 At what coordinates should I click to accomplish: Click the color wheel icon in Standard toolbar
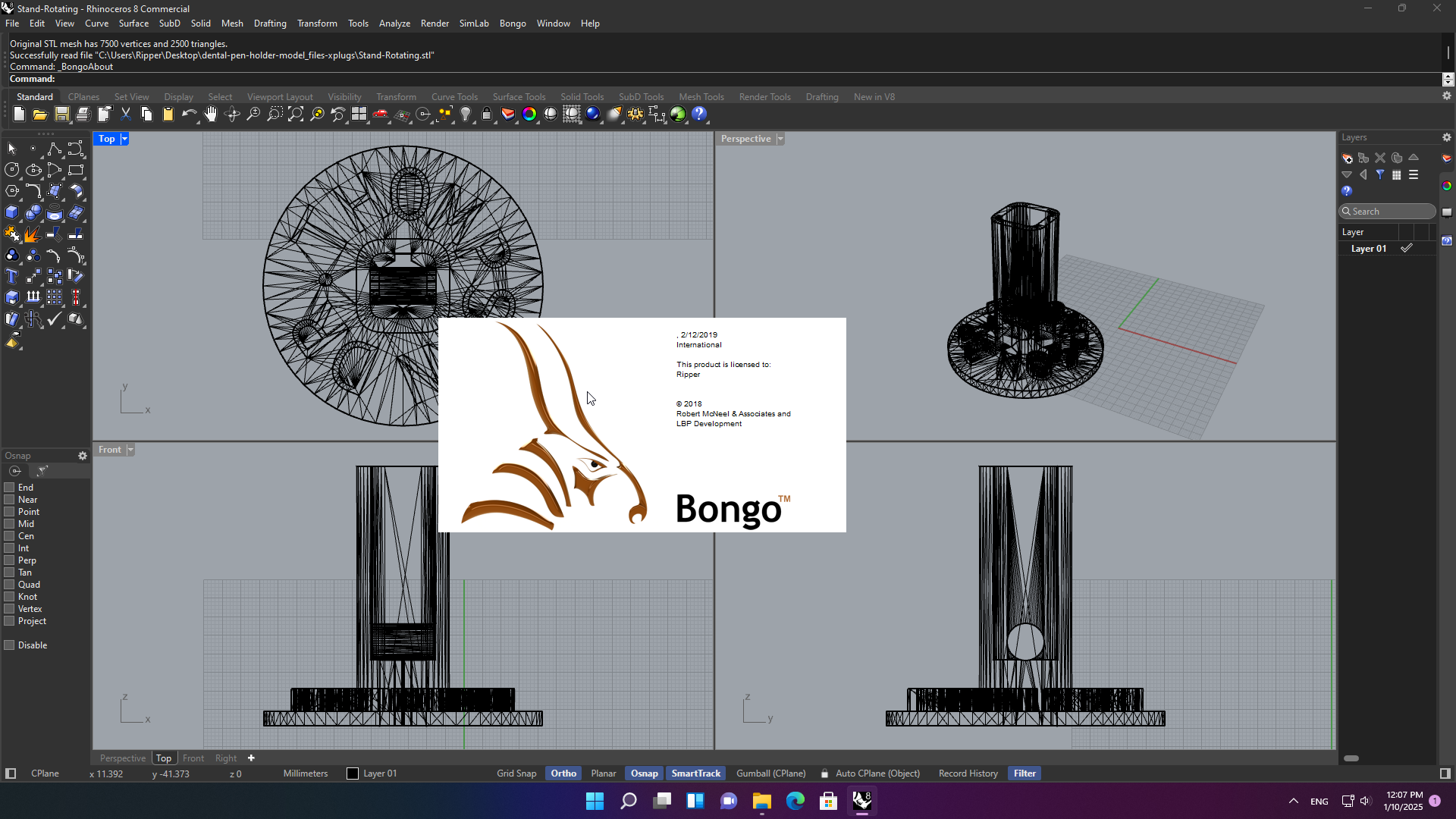529,115
